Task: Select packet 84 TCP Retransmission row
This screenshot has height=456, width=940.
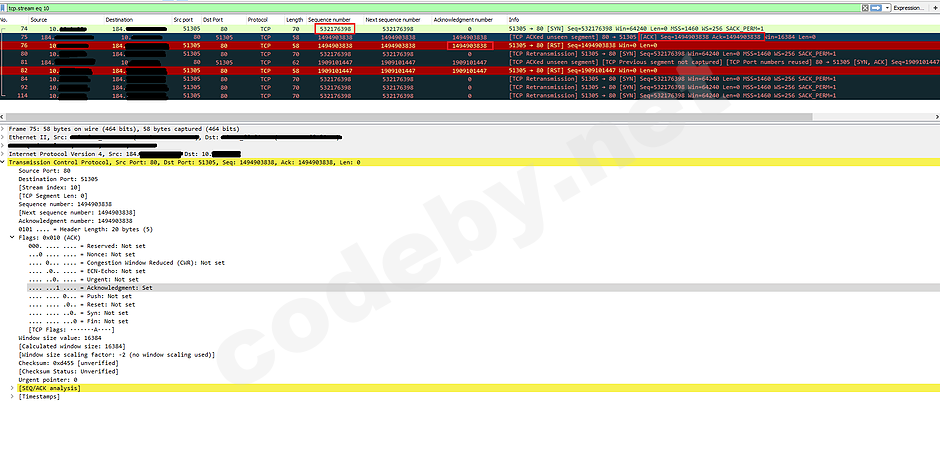Action: (470, 79)
